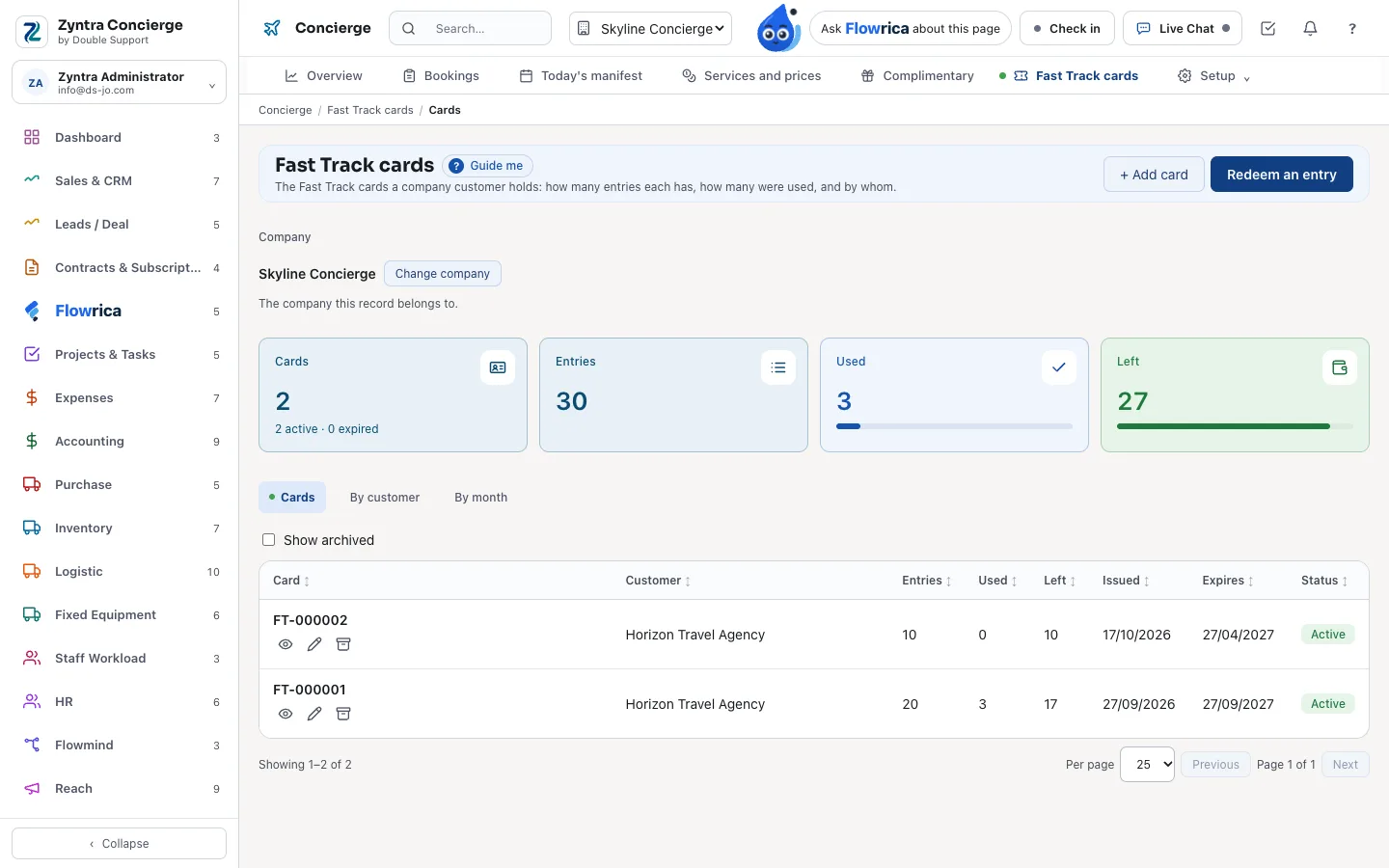Screen dimensions: 1389x868
Task: Click the Used checkmark icon on summary tile
Action: [x=1059, y=367]
